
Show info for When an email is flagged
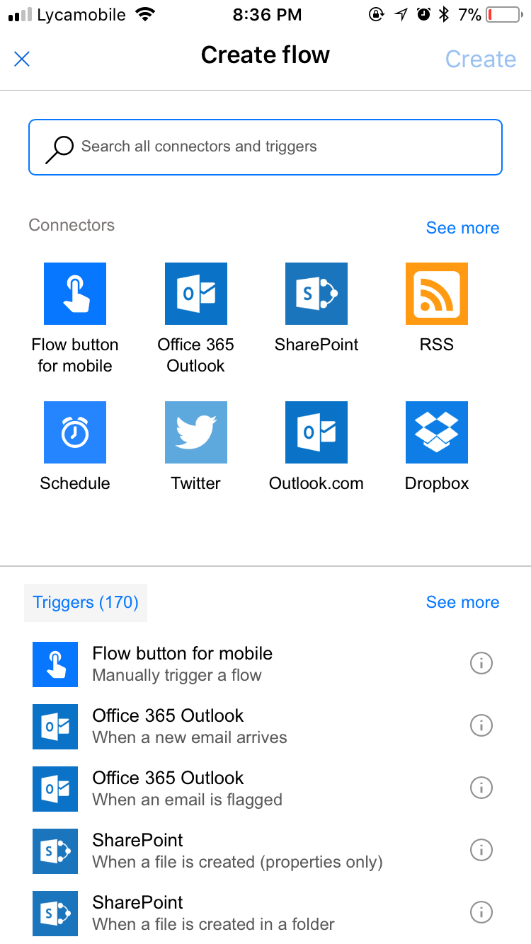coord(481,787)
